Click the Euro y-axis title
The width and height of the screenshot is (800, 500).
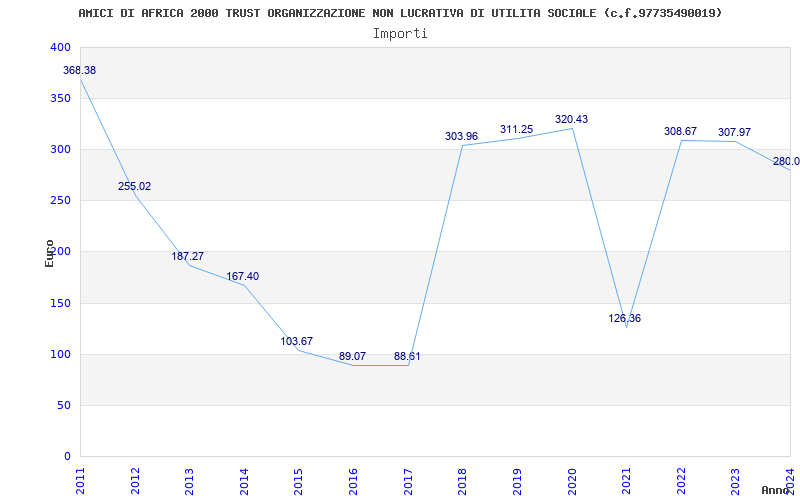coord(49,253)
